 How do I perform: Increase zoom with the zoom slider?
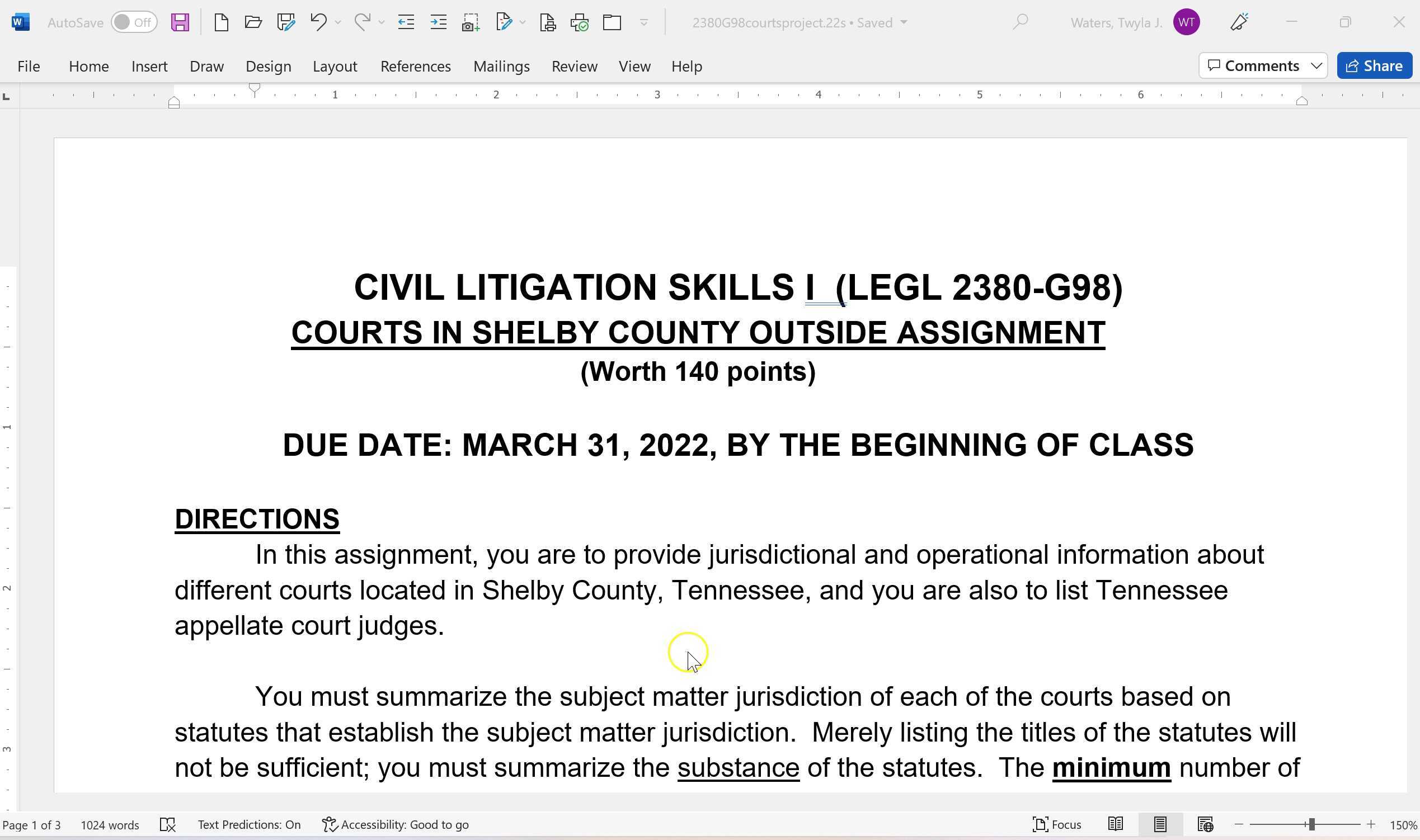click(x=1371, y=825)
